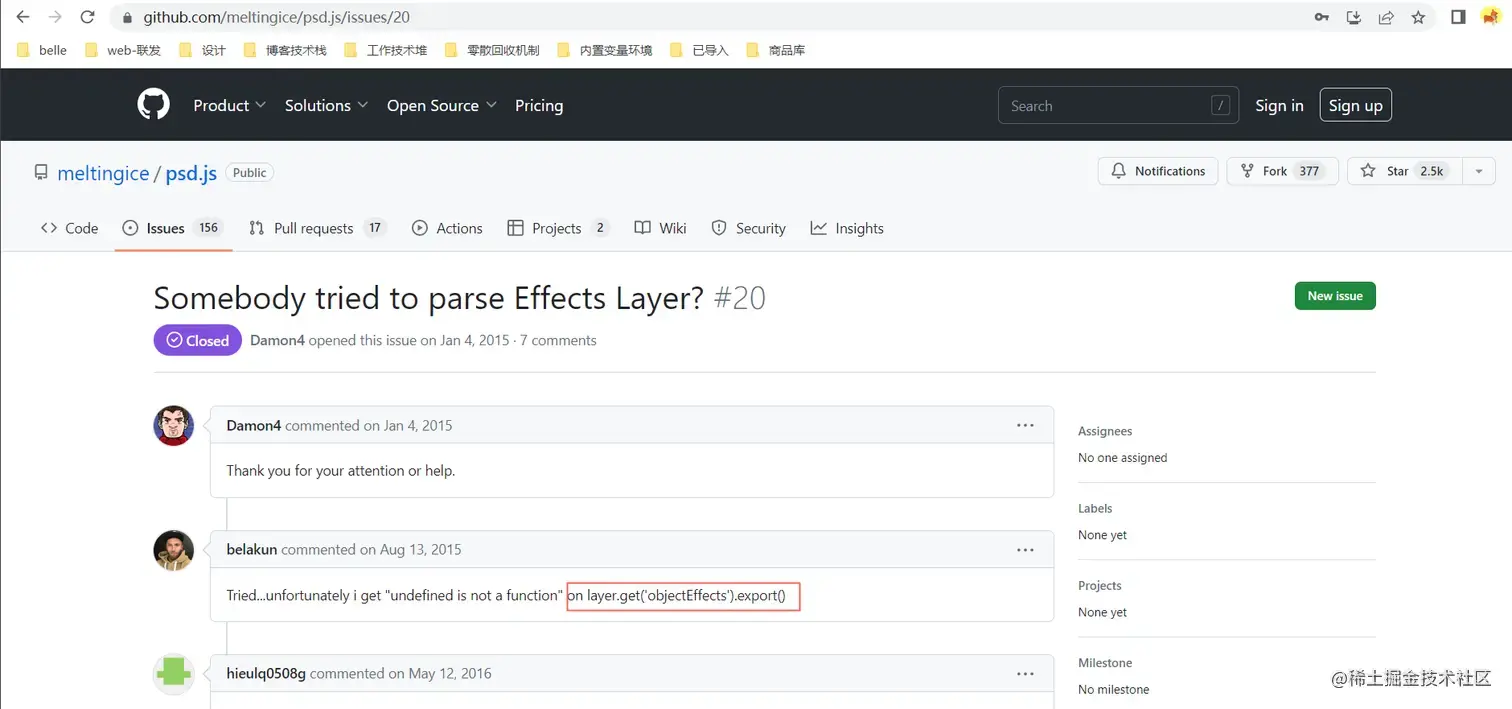The height and width of the screenshot is (709, 1512).
Task: Click the share page icon in the address bar
Action: click(1386, 17)
